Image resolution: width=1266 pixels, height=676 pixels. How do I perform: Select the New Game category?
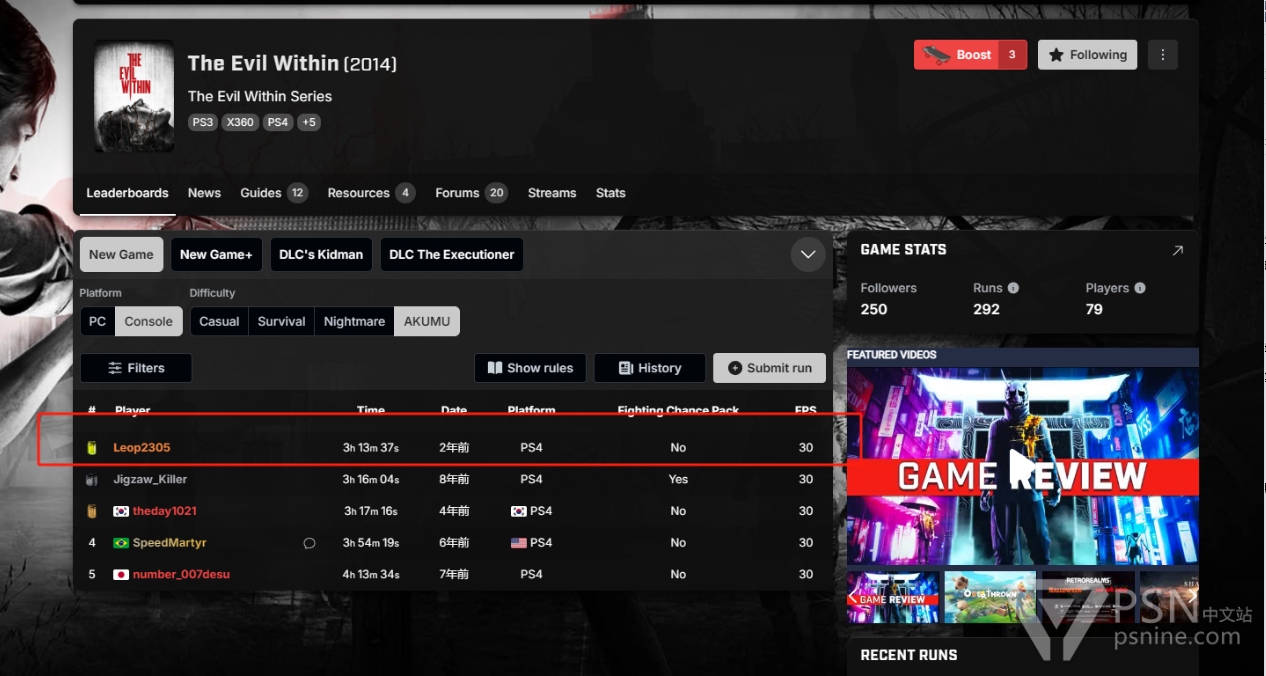(121, 254)
